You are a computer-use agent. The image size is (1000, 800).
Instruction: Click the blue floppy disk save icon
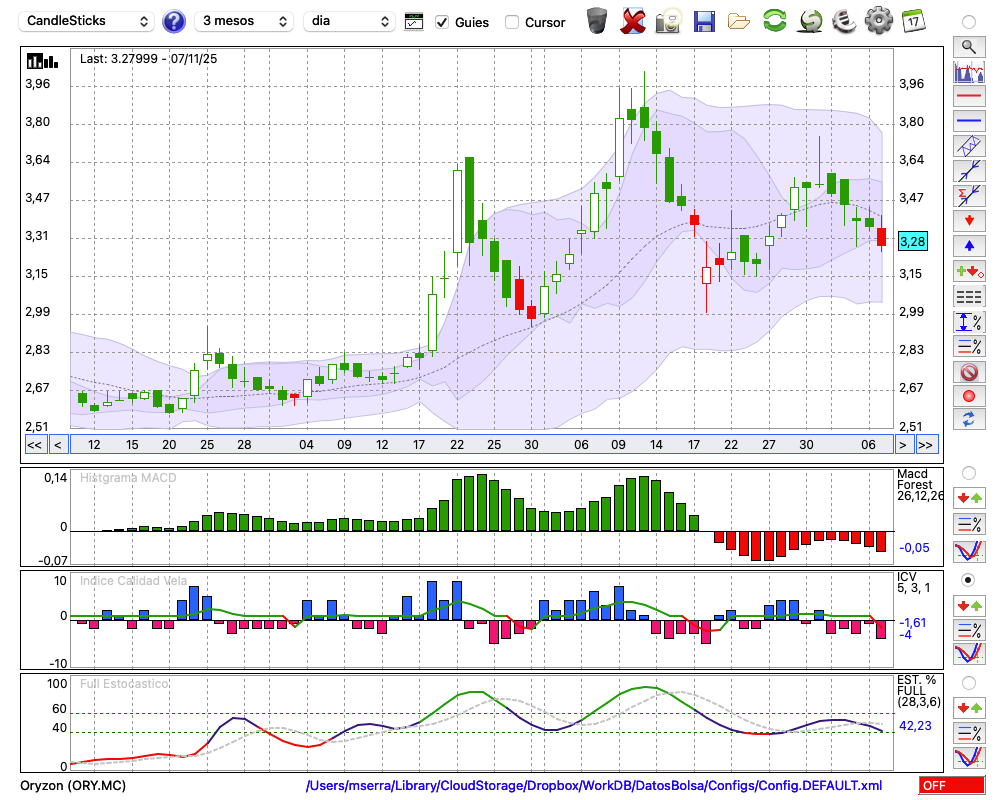(x=704, y=21)
